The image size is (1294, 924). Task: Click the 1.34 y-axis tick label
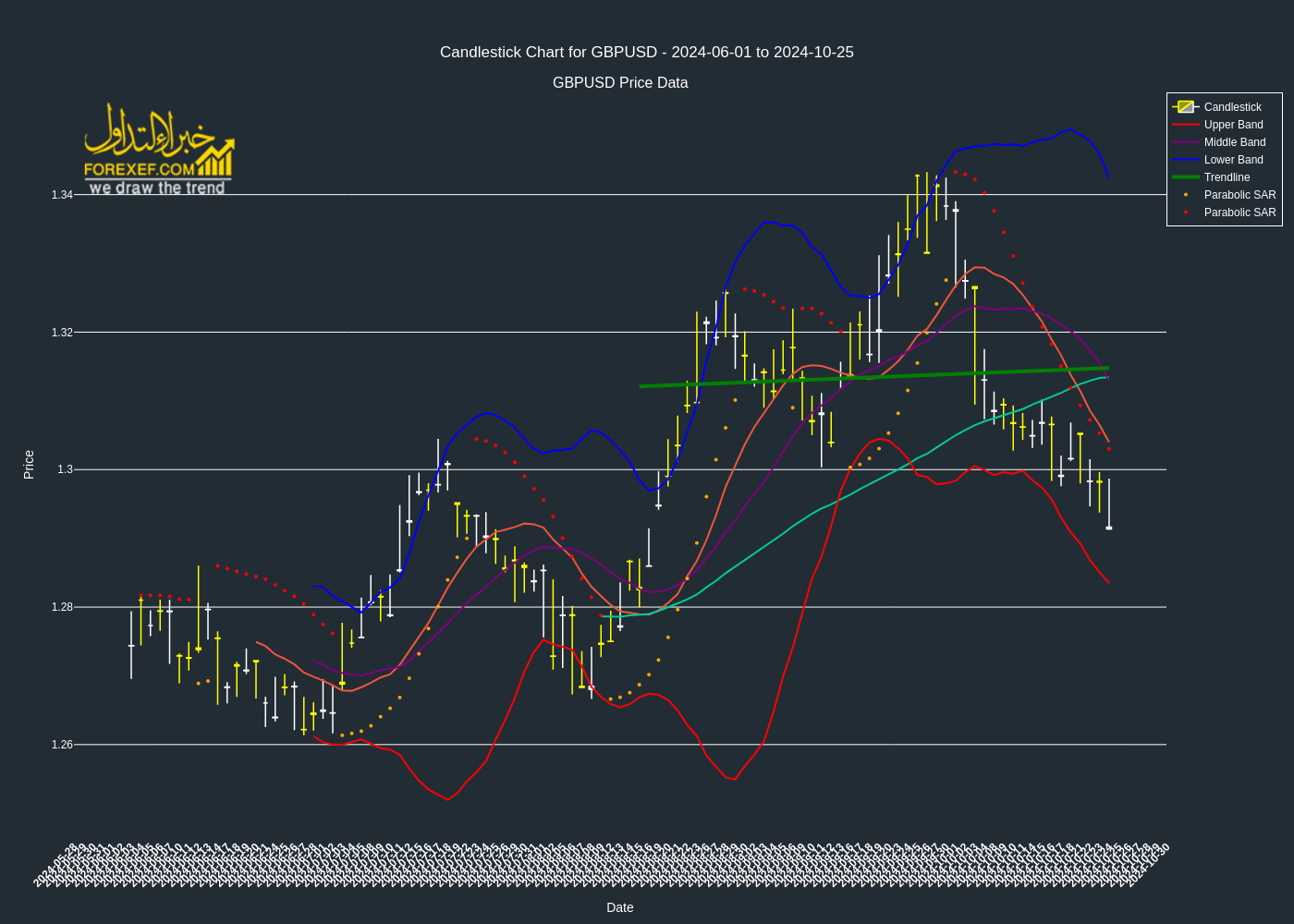(x=62, y=195)
